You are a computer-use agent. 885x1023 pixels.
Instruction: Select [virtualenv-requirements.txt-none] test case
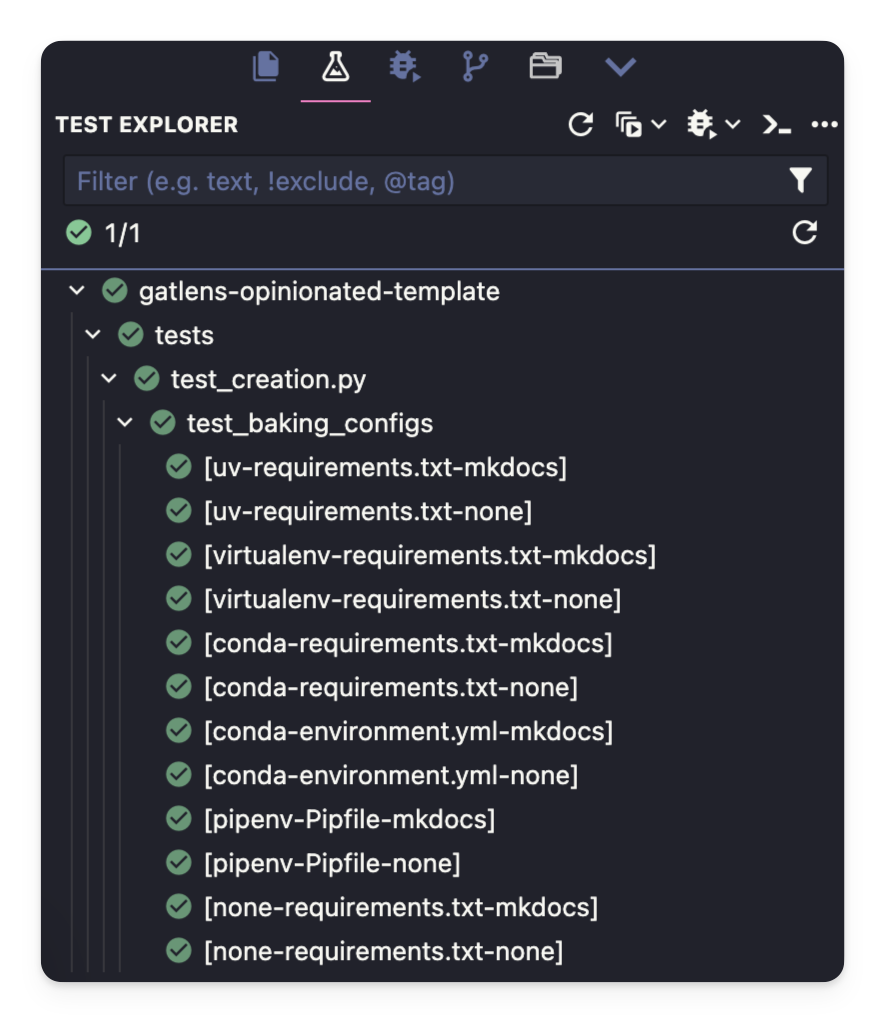coord(412,600)
